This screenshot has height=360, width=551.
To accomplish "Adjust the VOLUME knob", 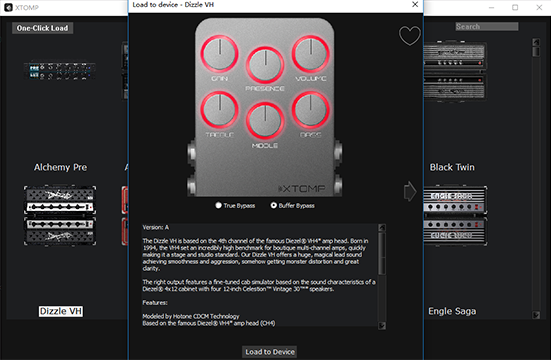I will click(311, 54).
